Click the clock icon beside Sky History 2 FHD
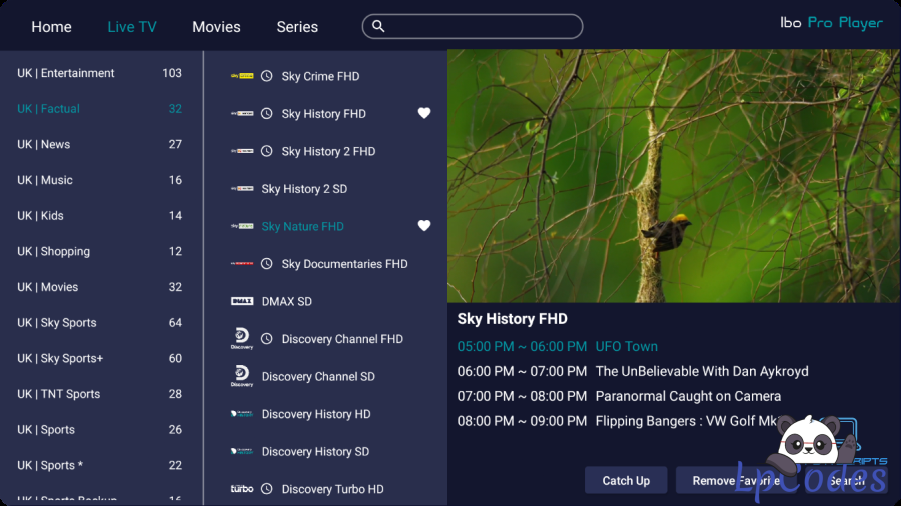This screenshot has height=506, width=901. [267, 152]
